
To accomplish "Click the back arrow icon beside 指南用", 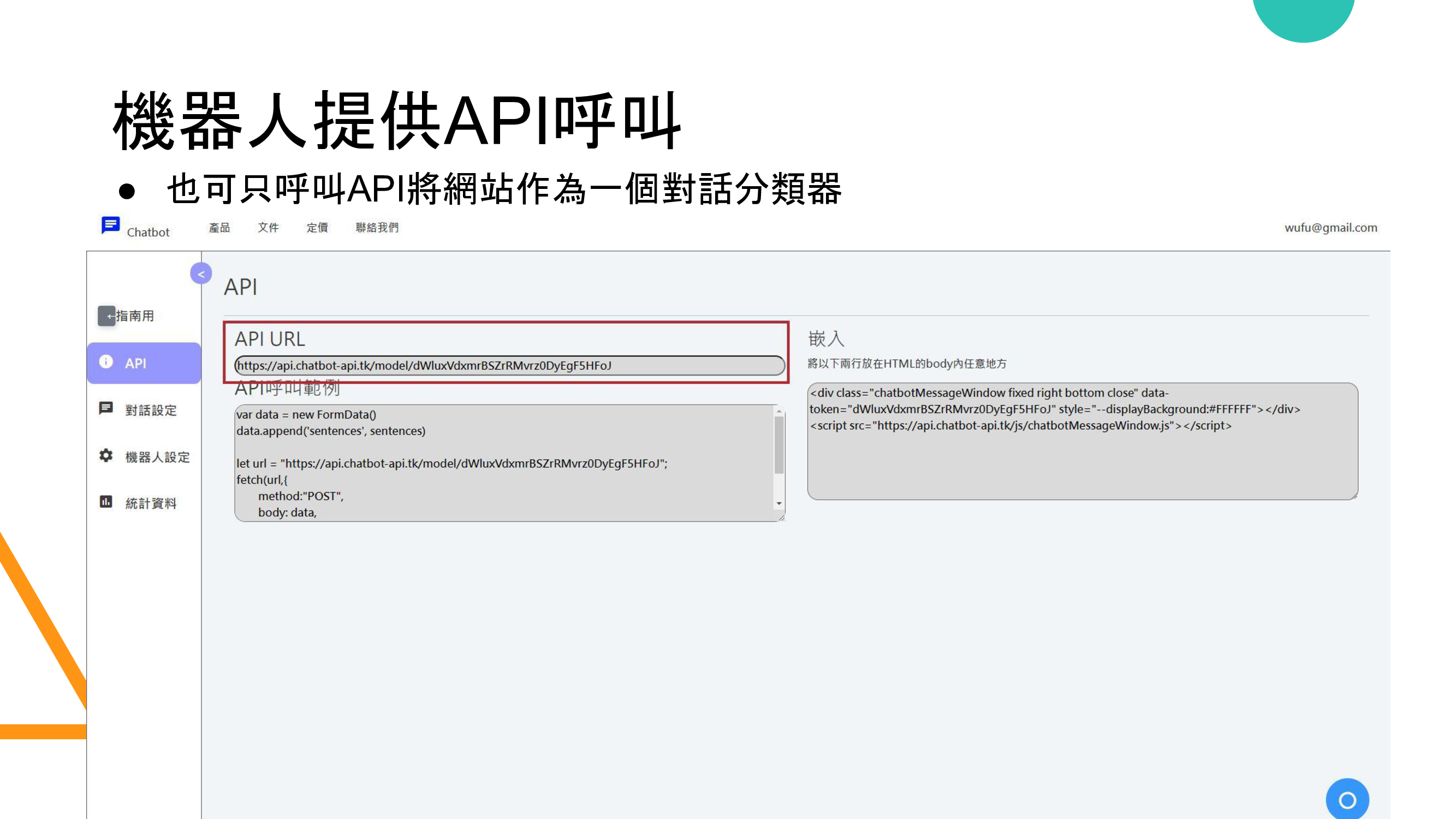I will (106, 316).
